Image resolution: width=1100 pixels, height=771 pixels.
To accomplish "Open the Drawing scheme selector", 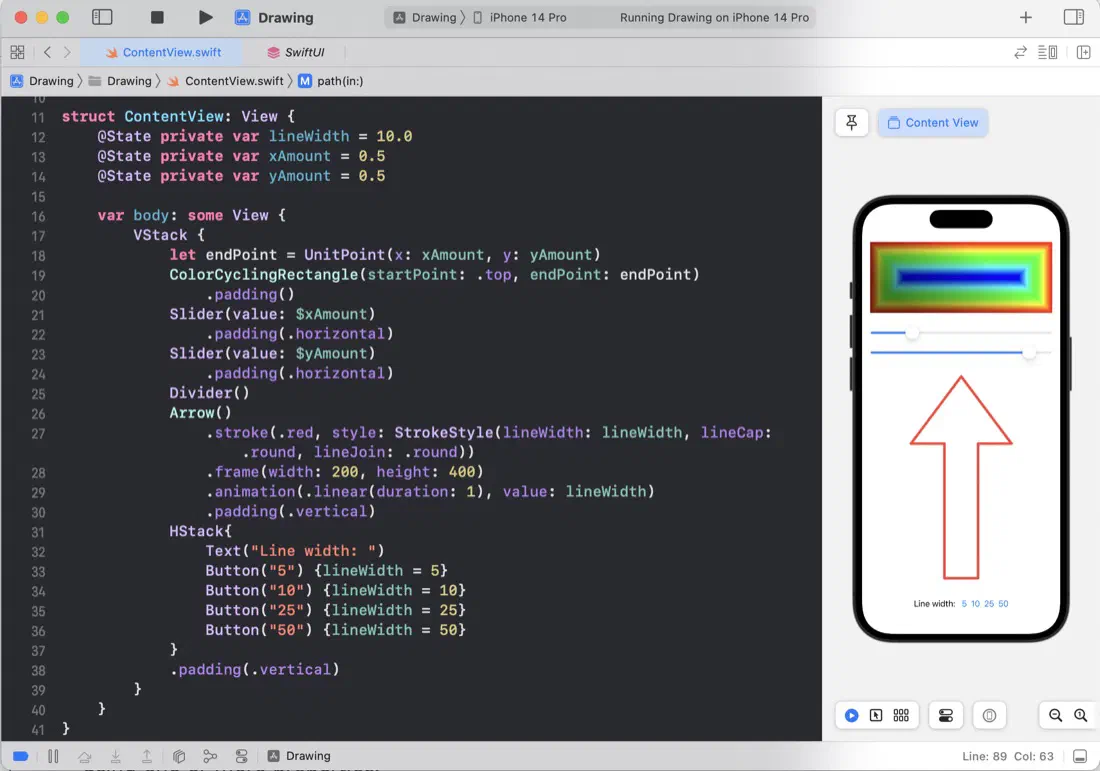I will point(425,18).
